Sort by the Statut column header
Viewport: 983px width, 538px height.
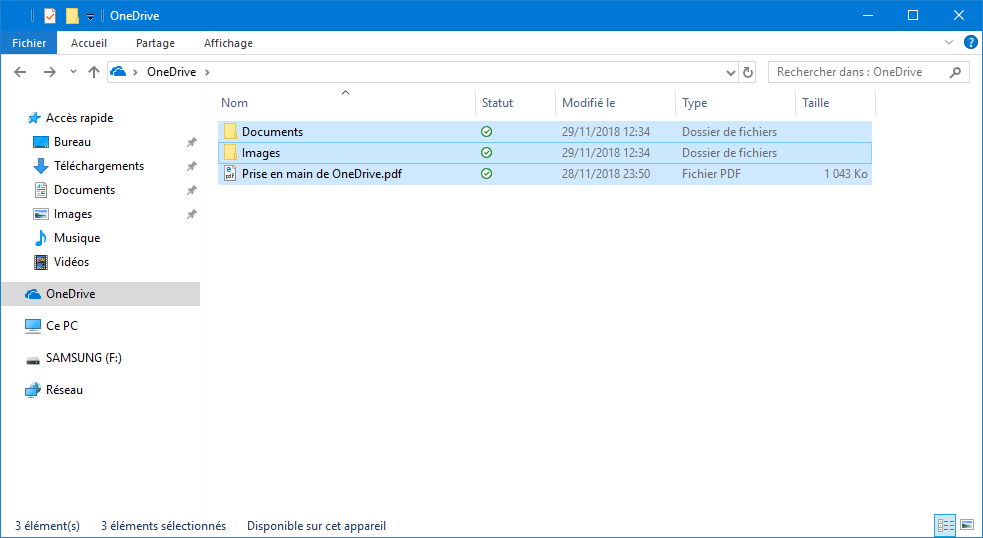[x=515, y=103]
